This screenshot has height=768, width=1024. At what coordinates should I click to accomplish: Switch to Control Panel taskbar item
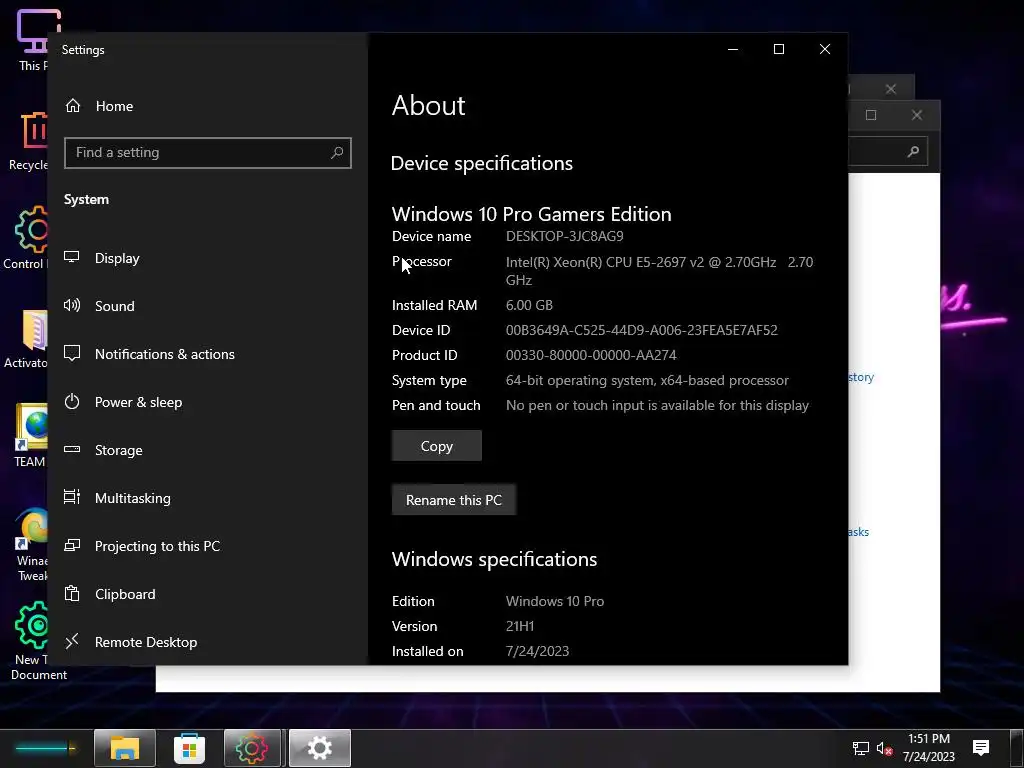point(252,748)
